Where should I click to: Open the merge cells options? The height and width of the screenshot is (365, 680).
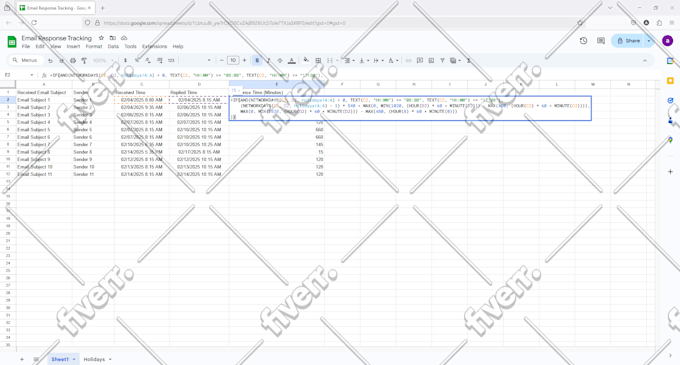[331, 61]
